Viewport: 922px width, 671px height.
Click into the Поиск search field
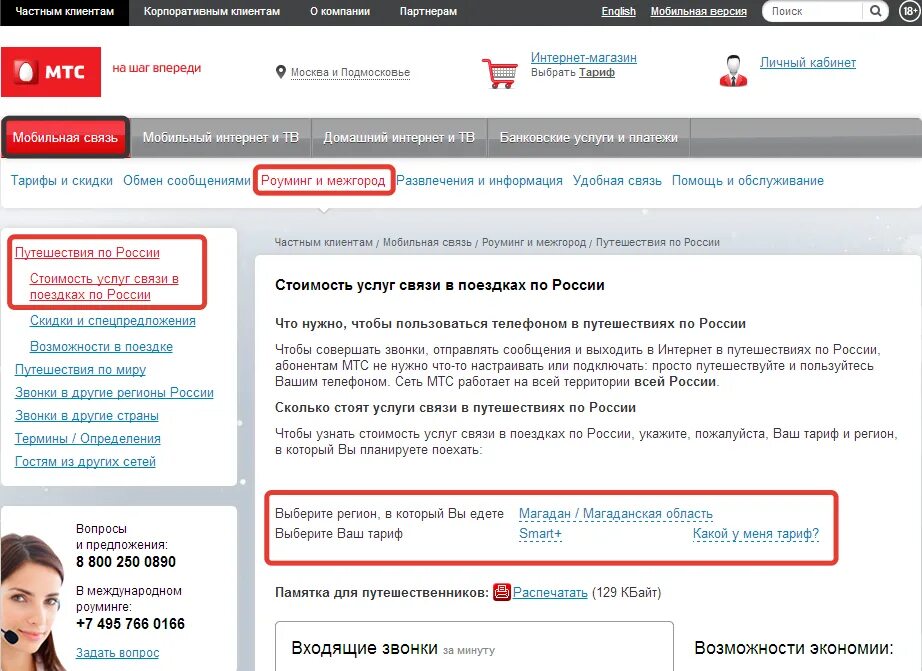814,11
